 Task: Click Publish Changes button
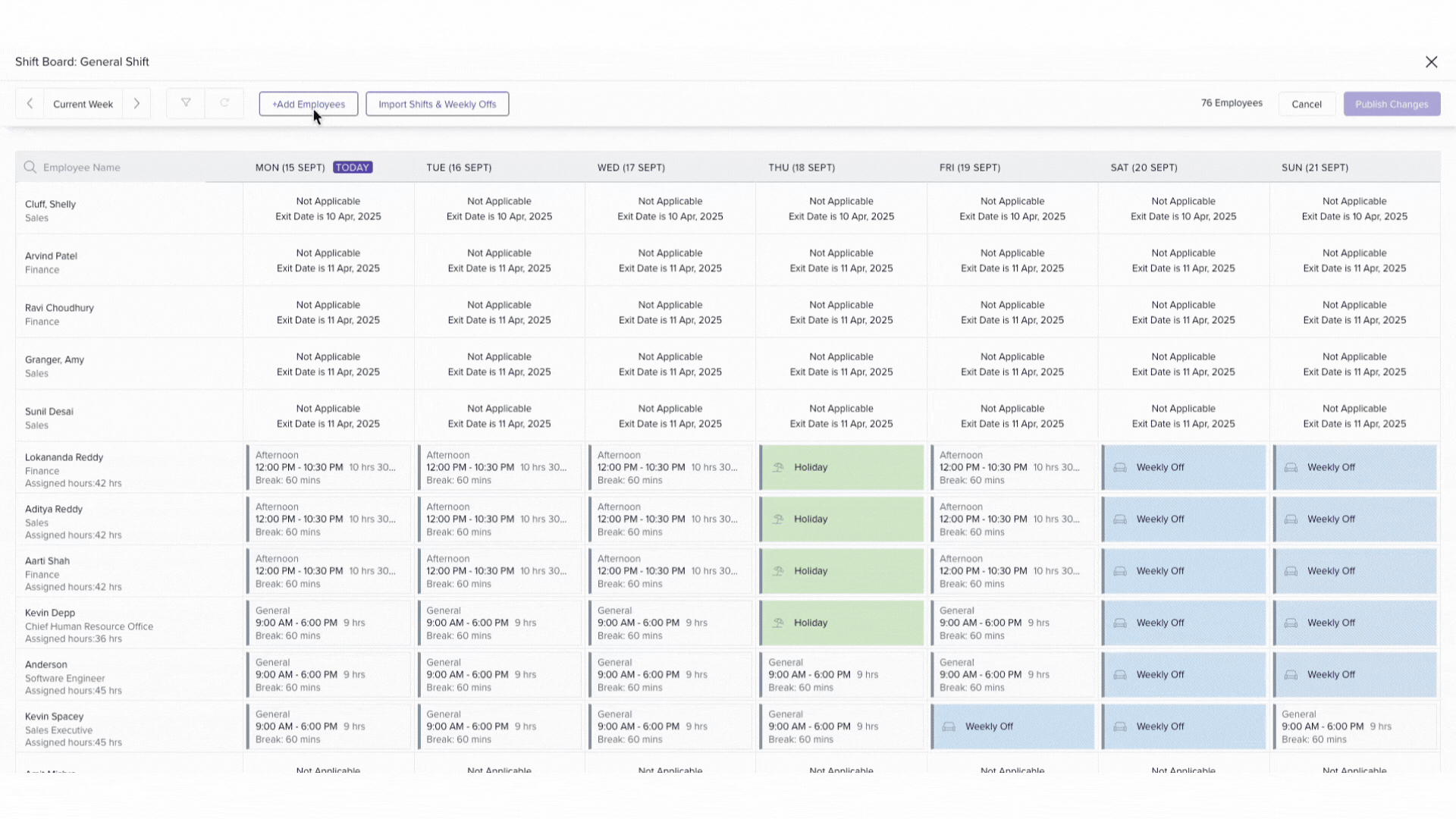(x=1392, y=104)
